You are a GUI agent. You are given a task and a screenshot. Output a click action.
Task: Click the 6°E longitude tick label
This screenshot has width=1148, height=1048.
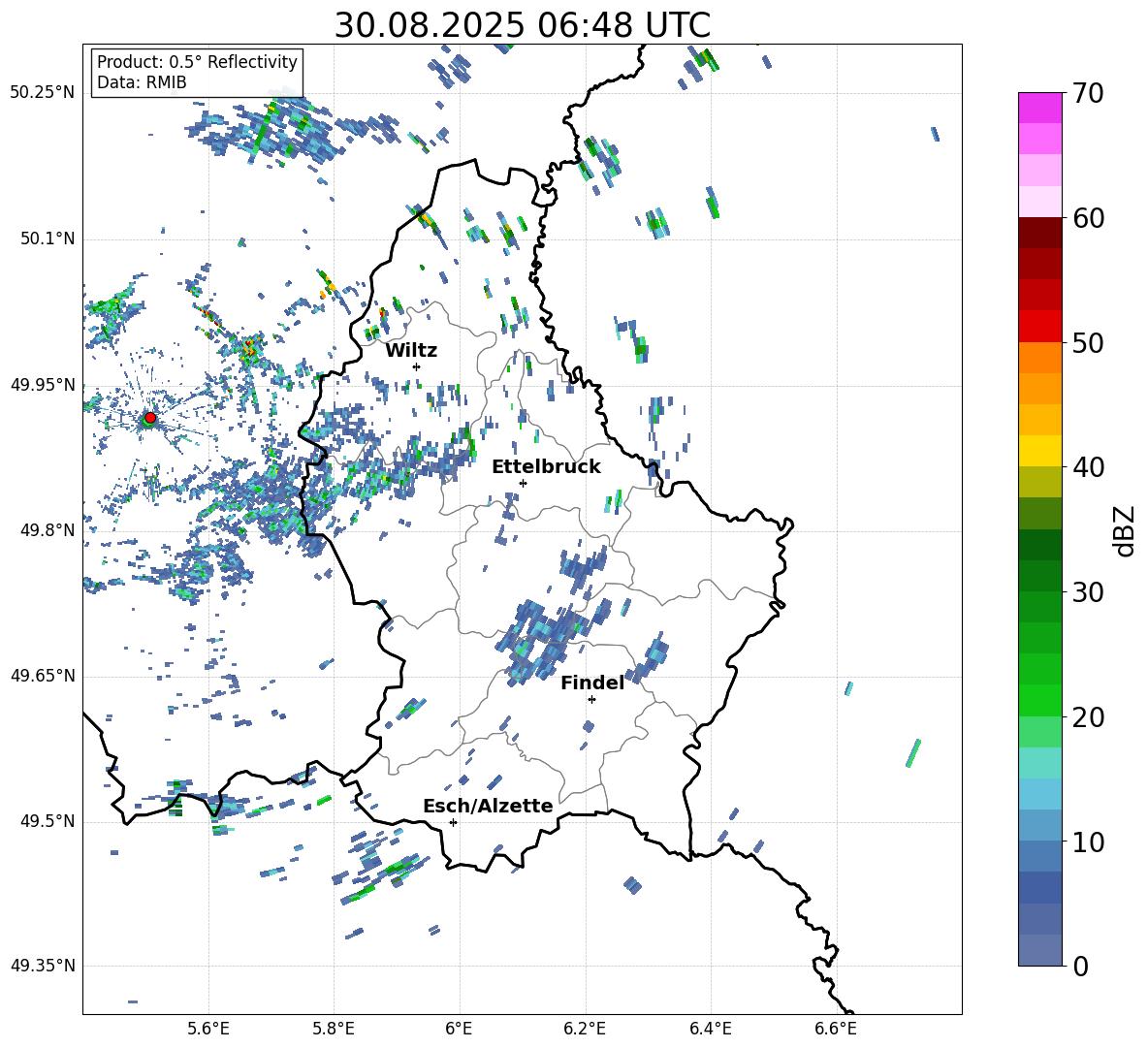click(x=459, y=1029)
